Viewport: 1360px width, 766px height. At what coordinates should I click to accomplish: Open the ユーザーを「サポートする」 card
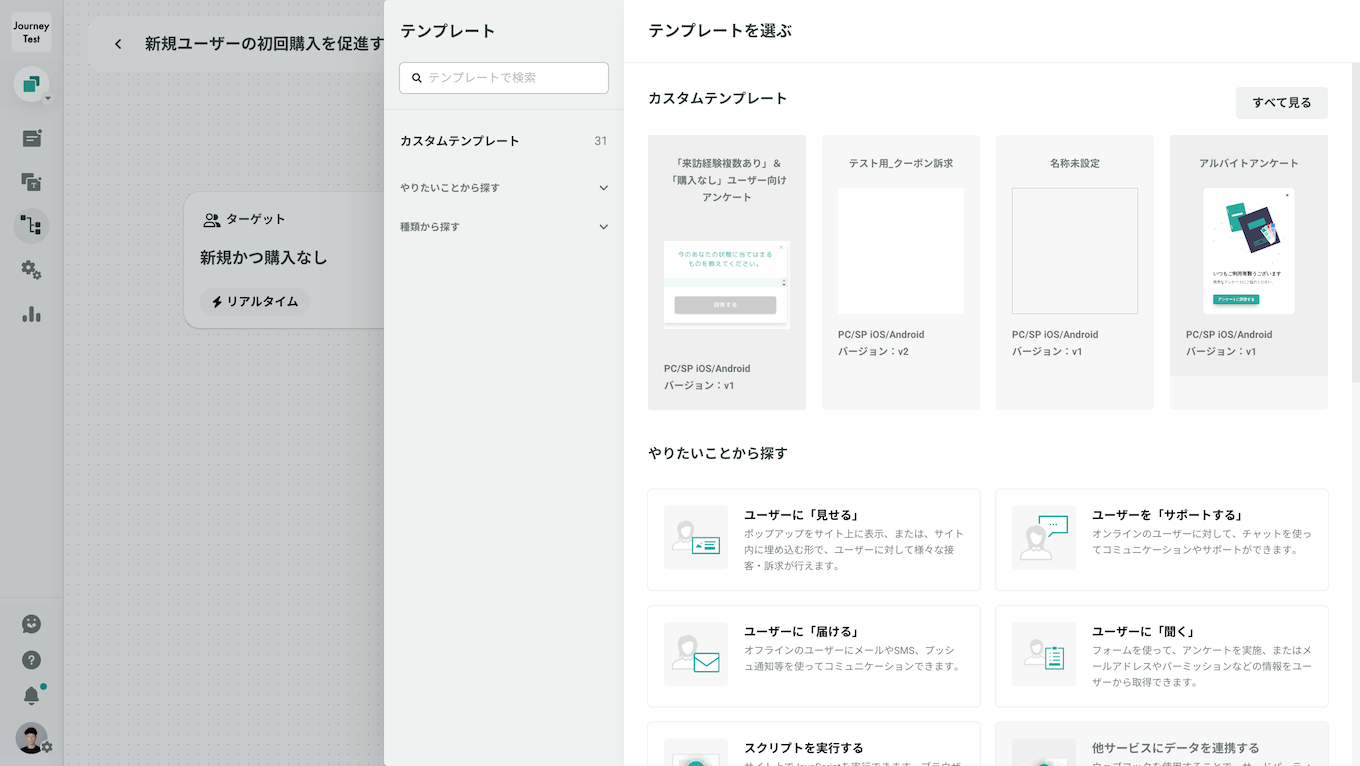click(x=1162, y=539)
